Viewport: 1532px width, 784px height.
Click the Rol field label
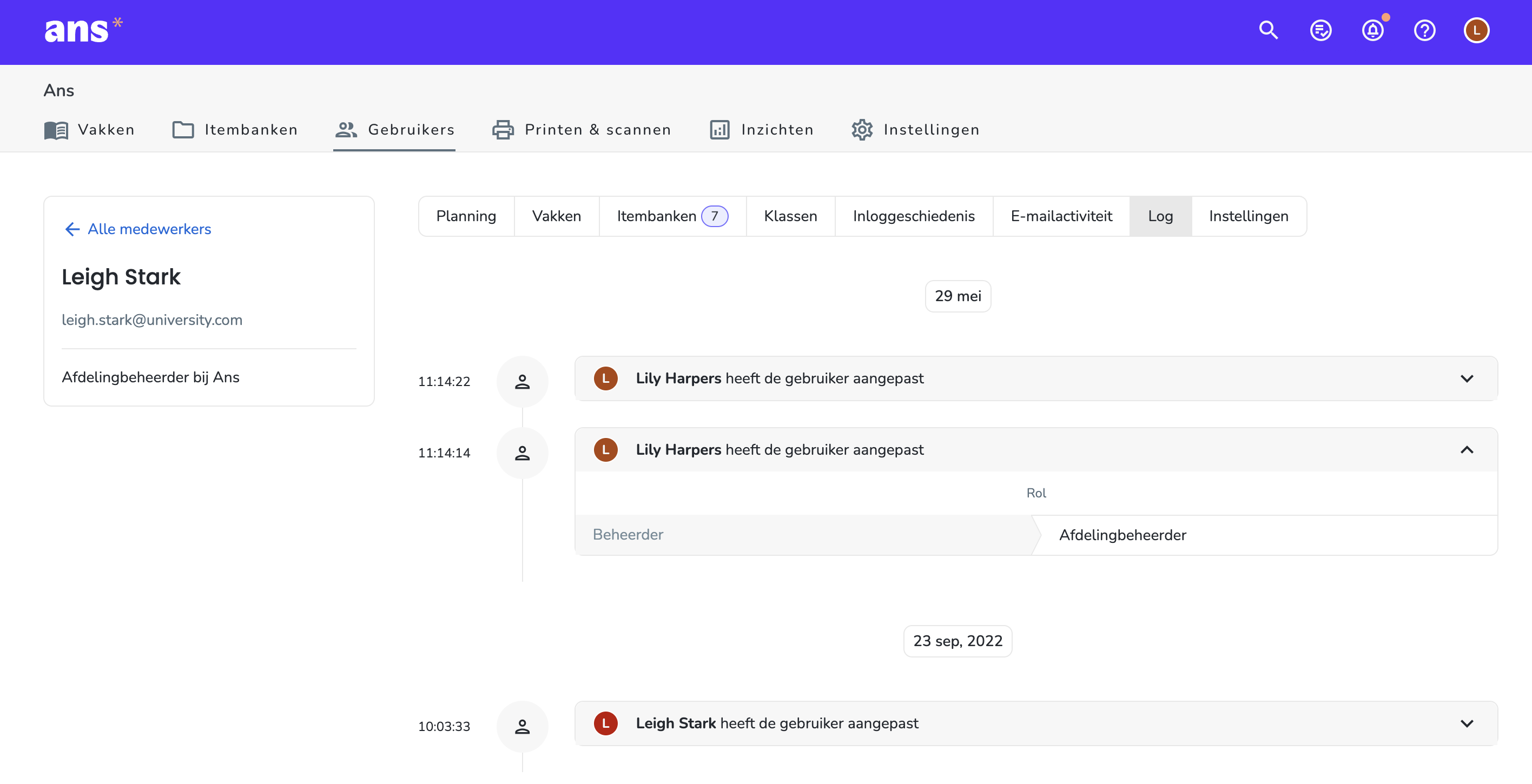point(1036,493)
